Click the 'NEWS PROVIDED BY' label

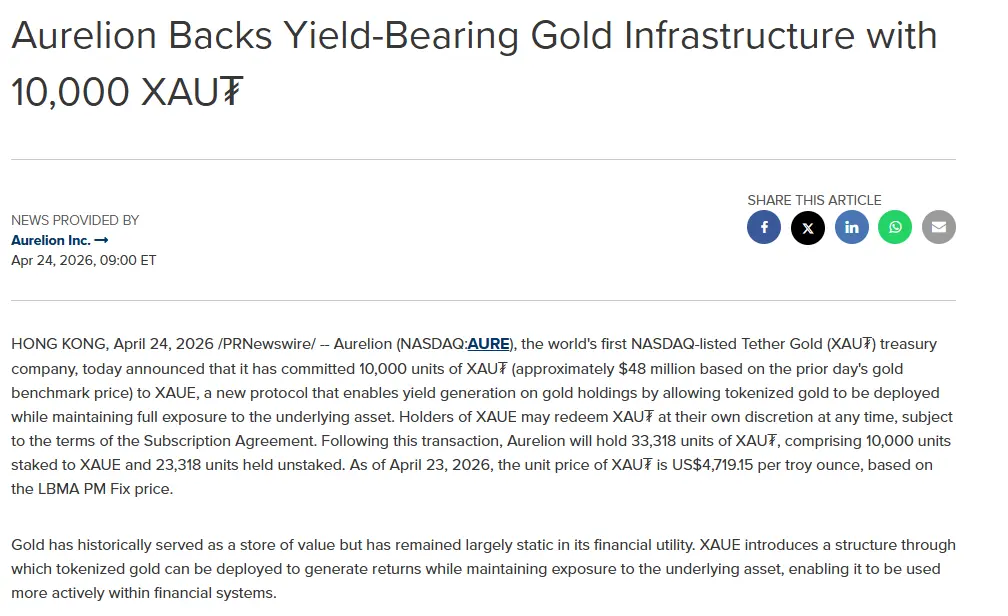(75, 221)
